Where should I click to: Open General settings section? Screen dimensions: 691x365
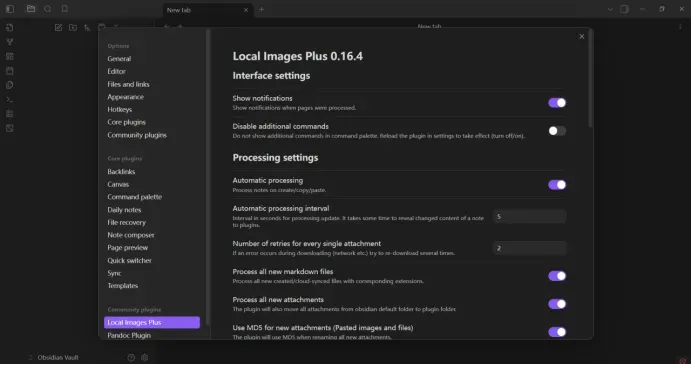[x=119, y=59]
